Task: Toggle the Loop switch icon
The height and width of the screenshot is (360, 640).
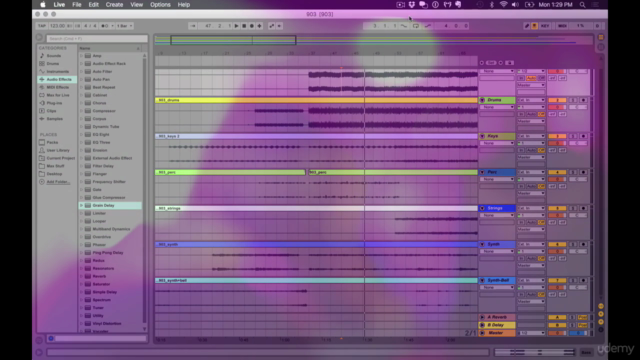Action: point(416,26)
